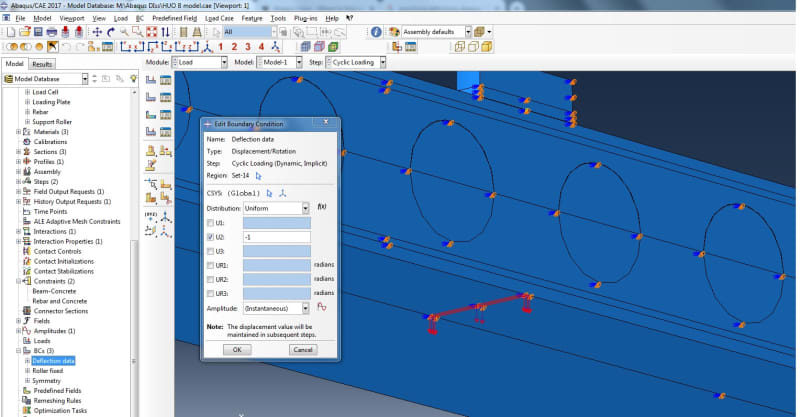Screen dimensions: 800x417
Task: Click the Open file folder icon
Action: click(x=24, y=32)
